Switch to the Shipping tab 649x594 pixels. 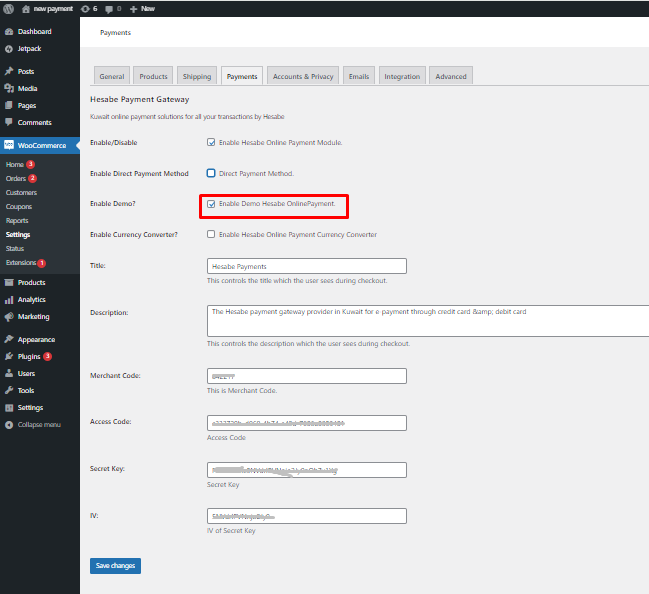pos(196,76)
